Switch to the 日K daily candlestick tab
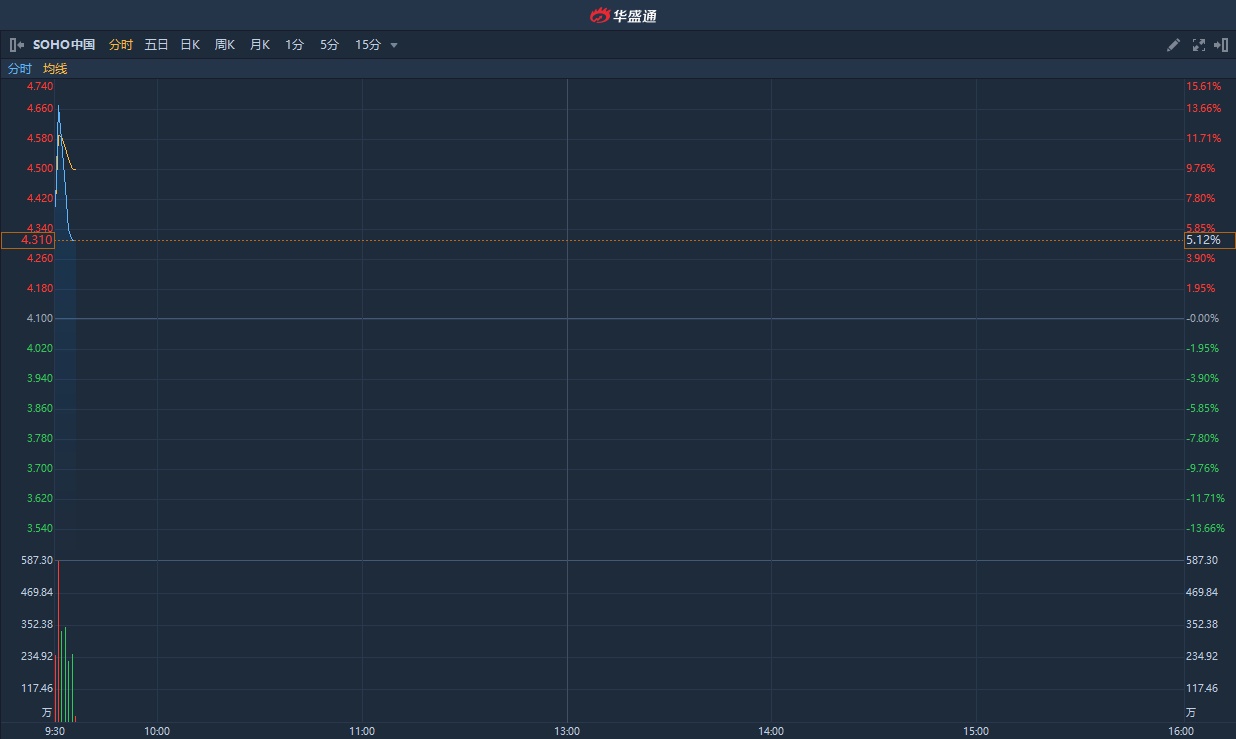Image resolution: width=1236 pixels, height=739 pixels. [190, 45]
